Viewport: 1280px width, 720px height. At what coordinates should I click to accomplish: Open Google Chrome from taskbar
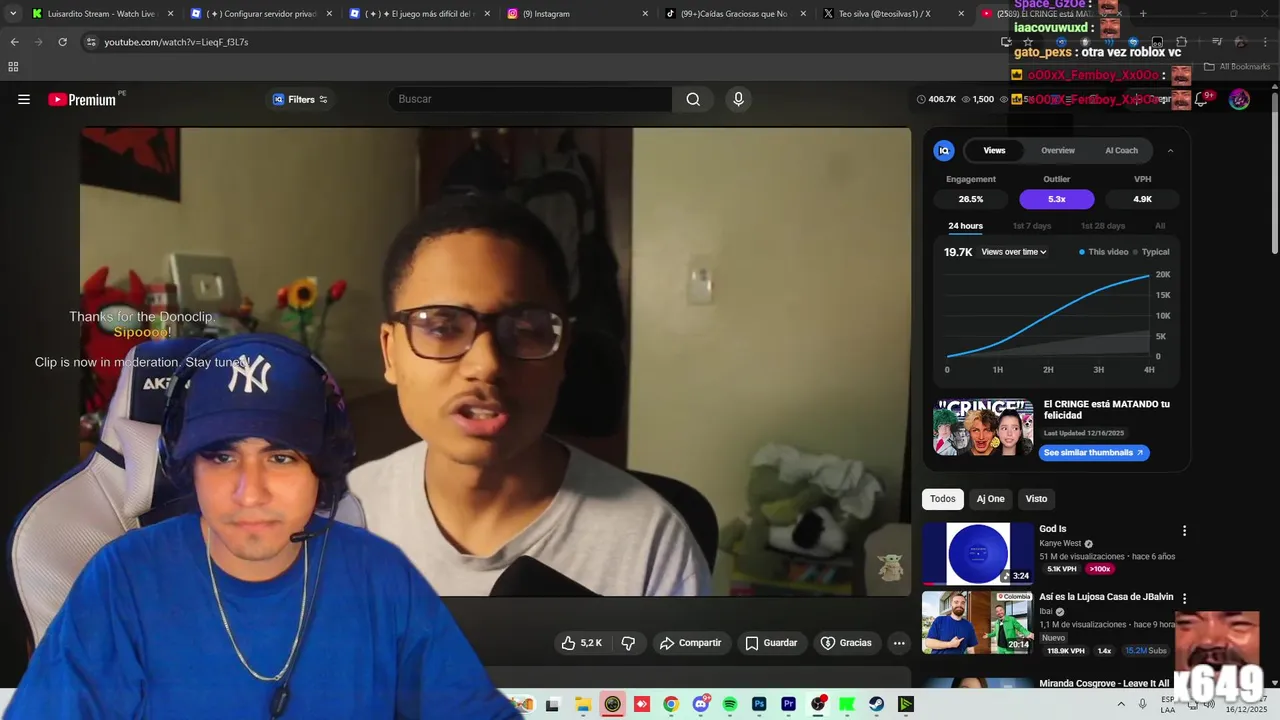tap(671, 704)
